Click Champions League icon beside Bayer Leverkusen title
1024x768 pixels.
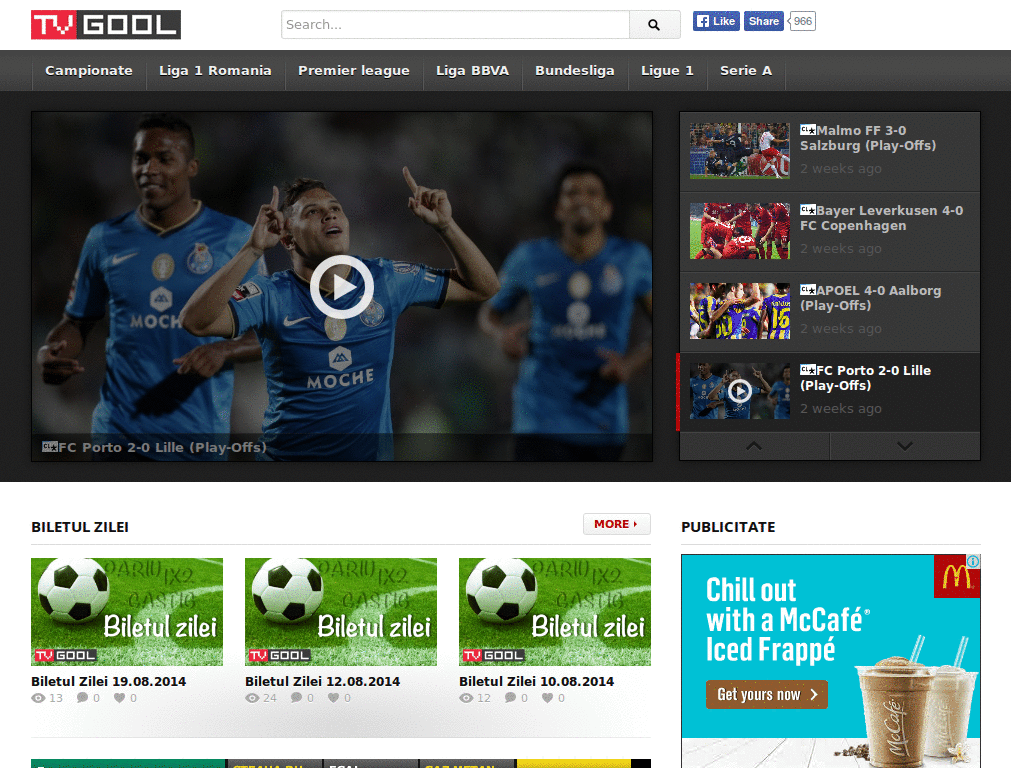click(x=808, y=210)
